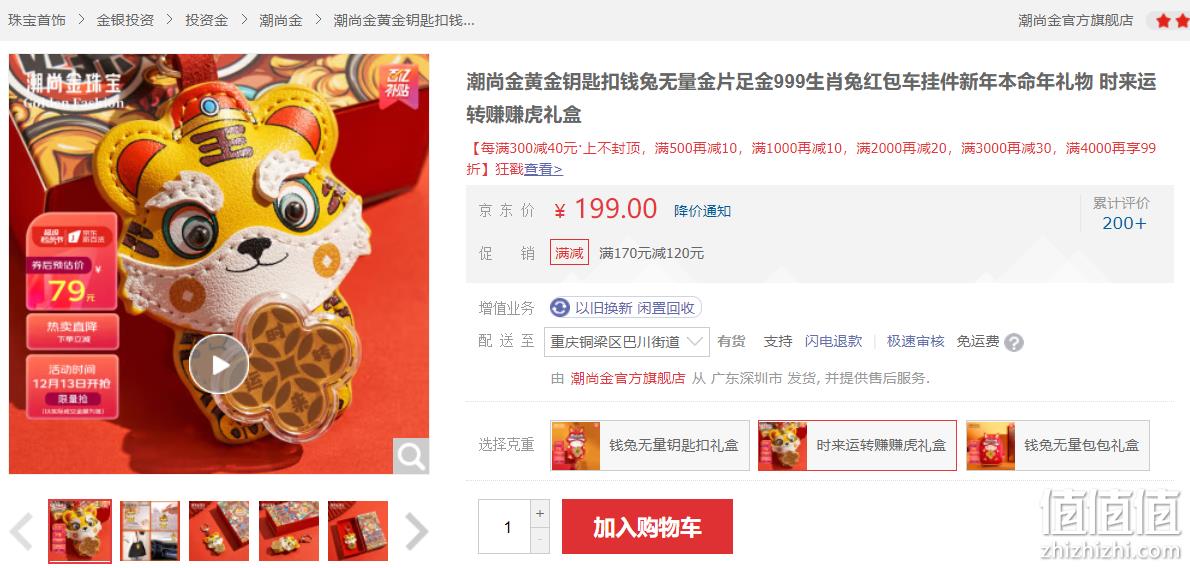Screen dimensions: 1190x568
Task: Increase quantity with plus button
Action: pos(540,514)
